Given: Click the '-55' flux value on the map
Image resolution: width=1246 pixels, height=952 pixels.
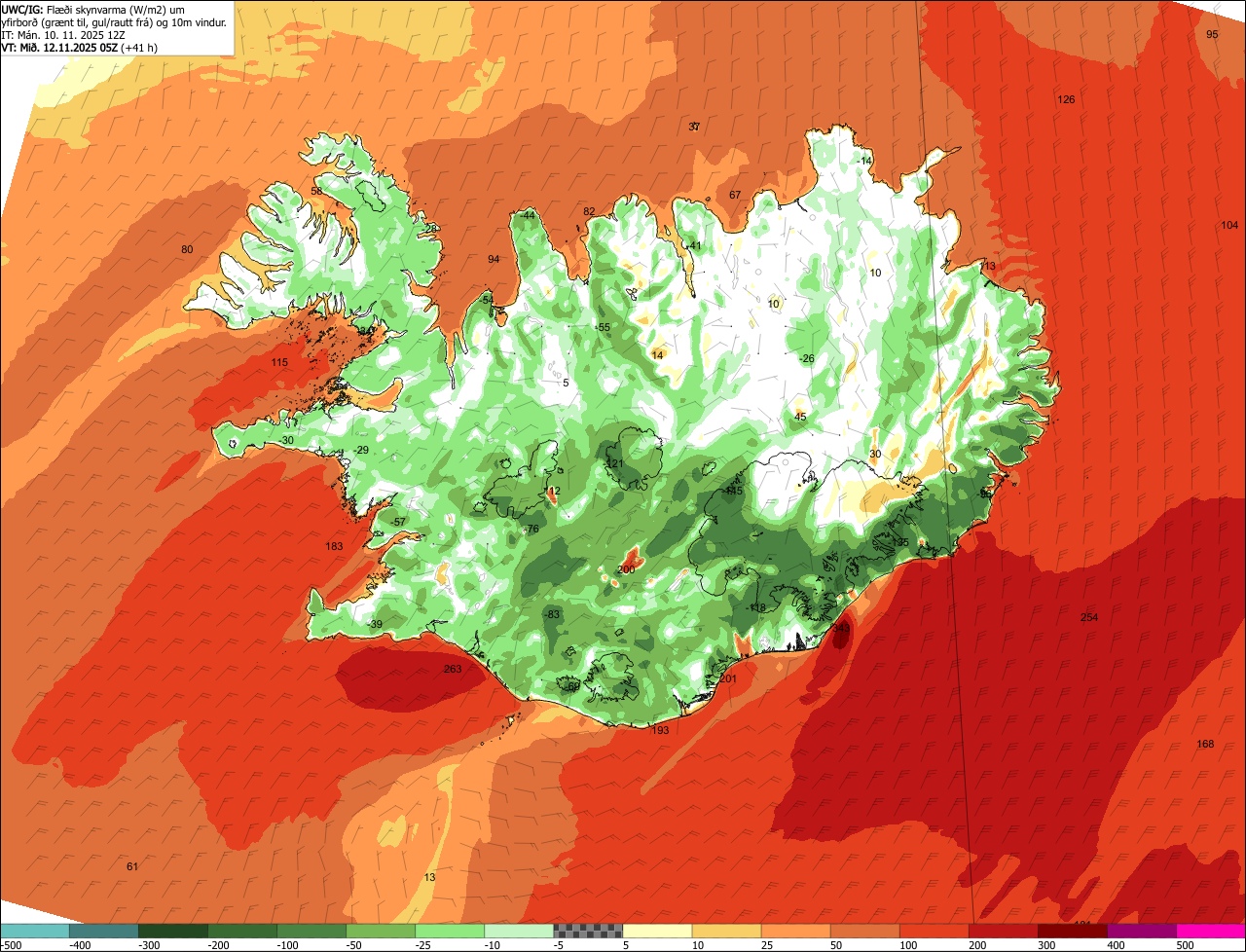Looking at the screenshot, I should (x=603, y=327).
